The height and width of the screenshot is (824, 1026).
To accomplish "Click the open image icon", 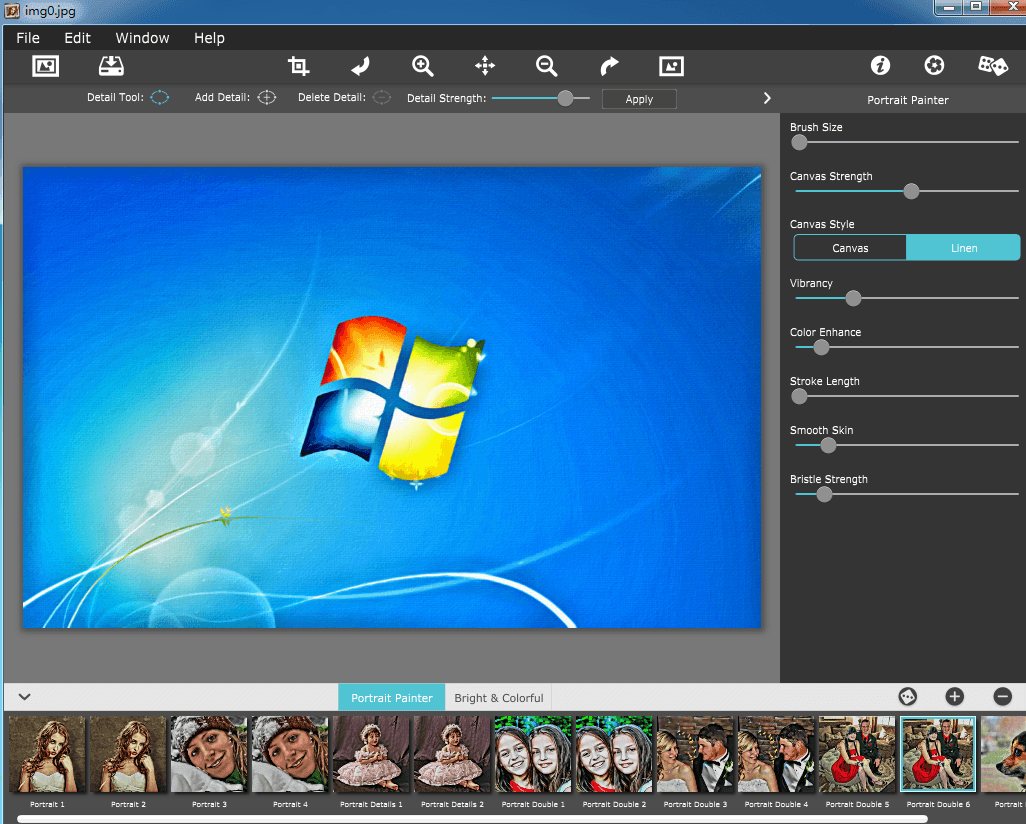I will click(46, 66).
